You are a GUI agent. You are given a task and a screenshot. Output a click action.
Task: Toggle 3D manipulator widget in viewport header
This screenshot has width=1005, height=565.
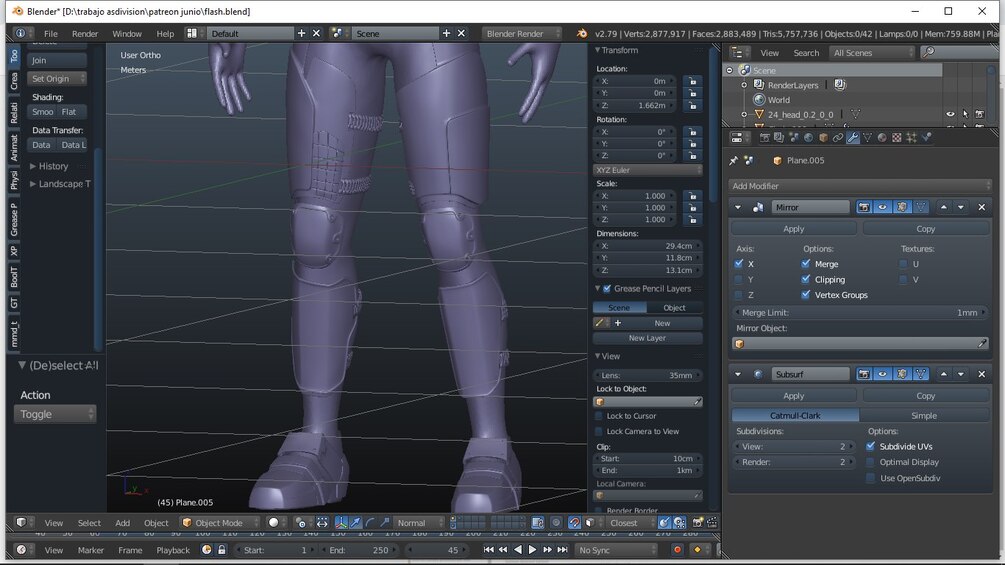(x=342, y=523)
